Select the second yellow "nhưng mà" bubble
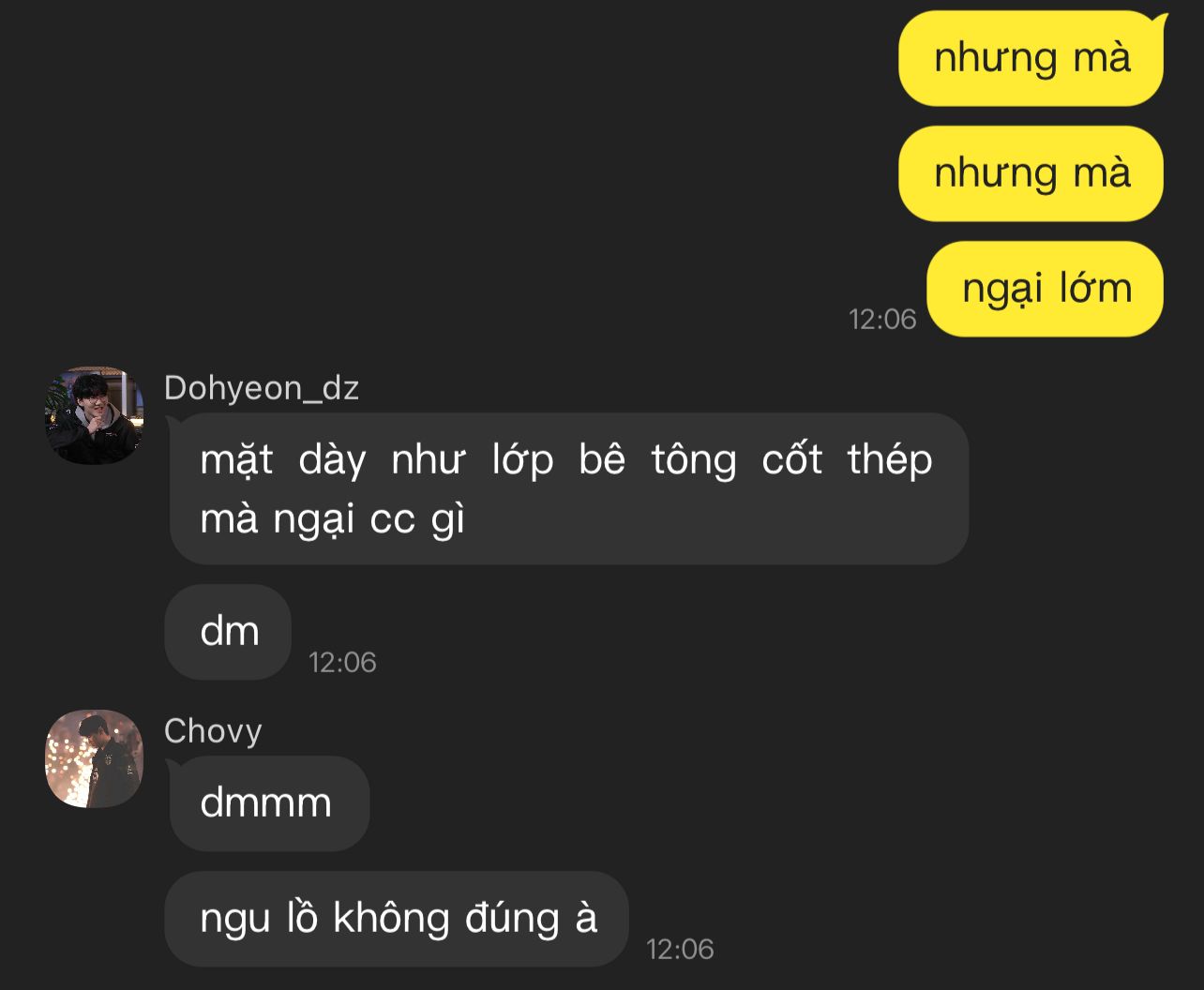The height and width of the screenshot is (990, 1204). coord(1031,173)
